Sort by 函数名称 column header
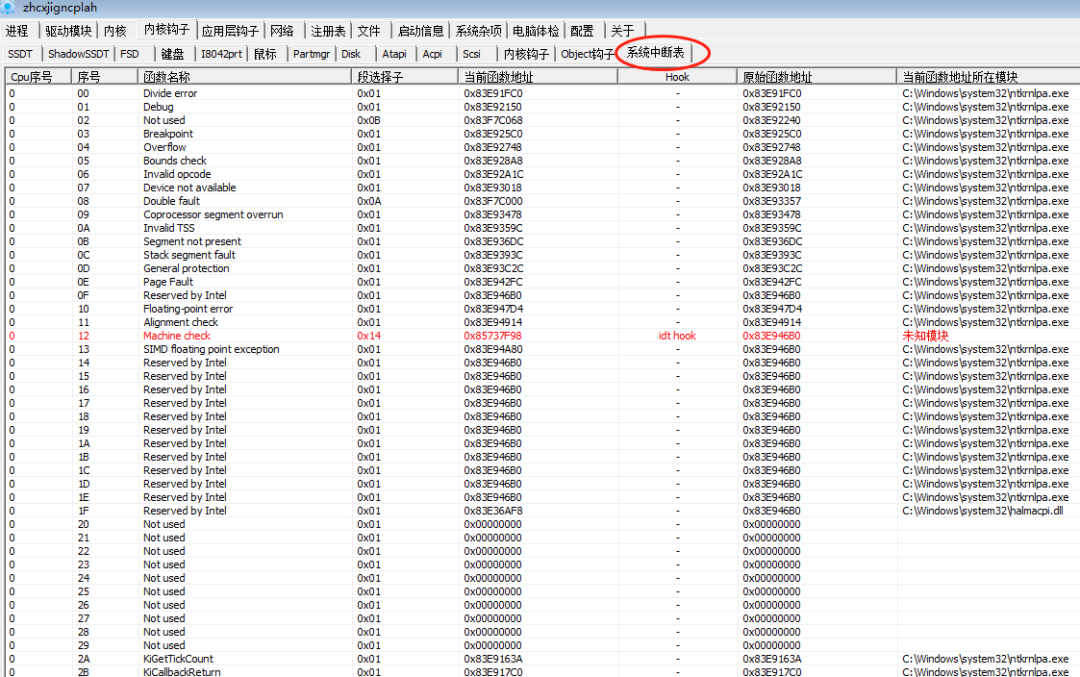The width and height of the screenshot is (1080, 677). click(x=245, y=77)
